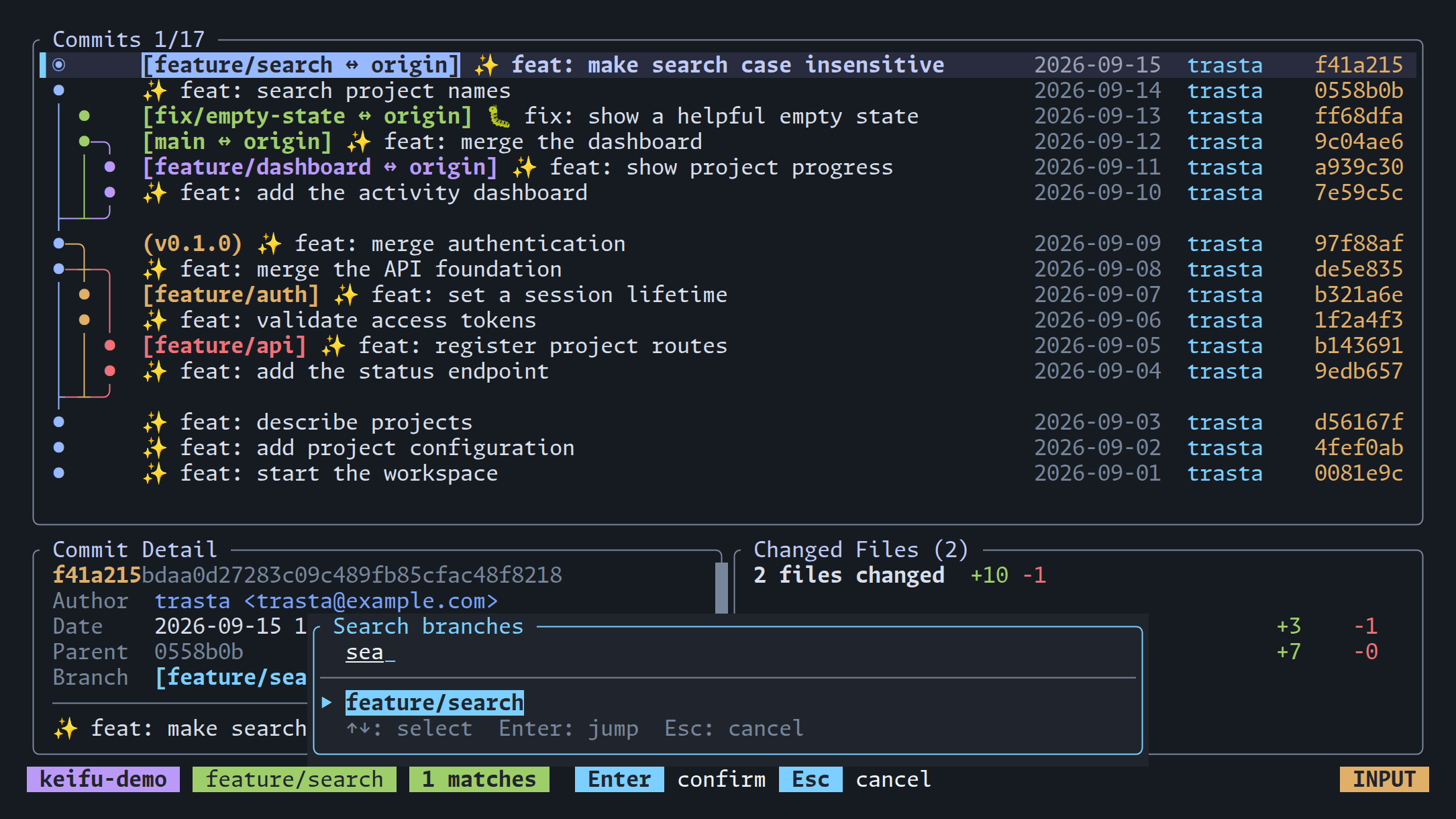
Task: Click the '1 matches' status indicator
Action: [x=479, y=779]
